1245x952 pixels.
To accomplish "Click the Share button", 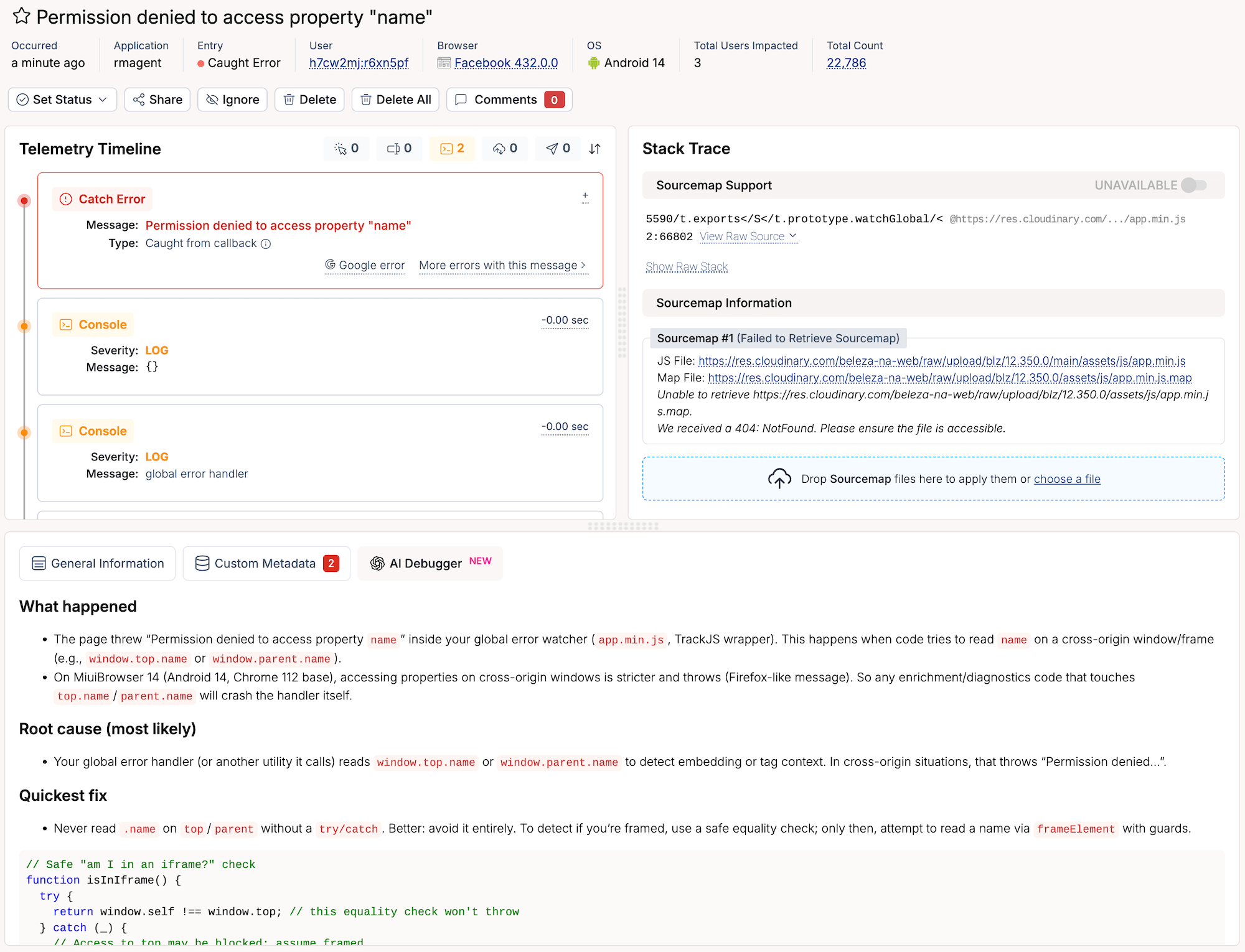I will click(157, 100).
